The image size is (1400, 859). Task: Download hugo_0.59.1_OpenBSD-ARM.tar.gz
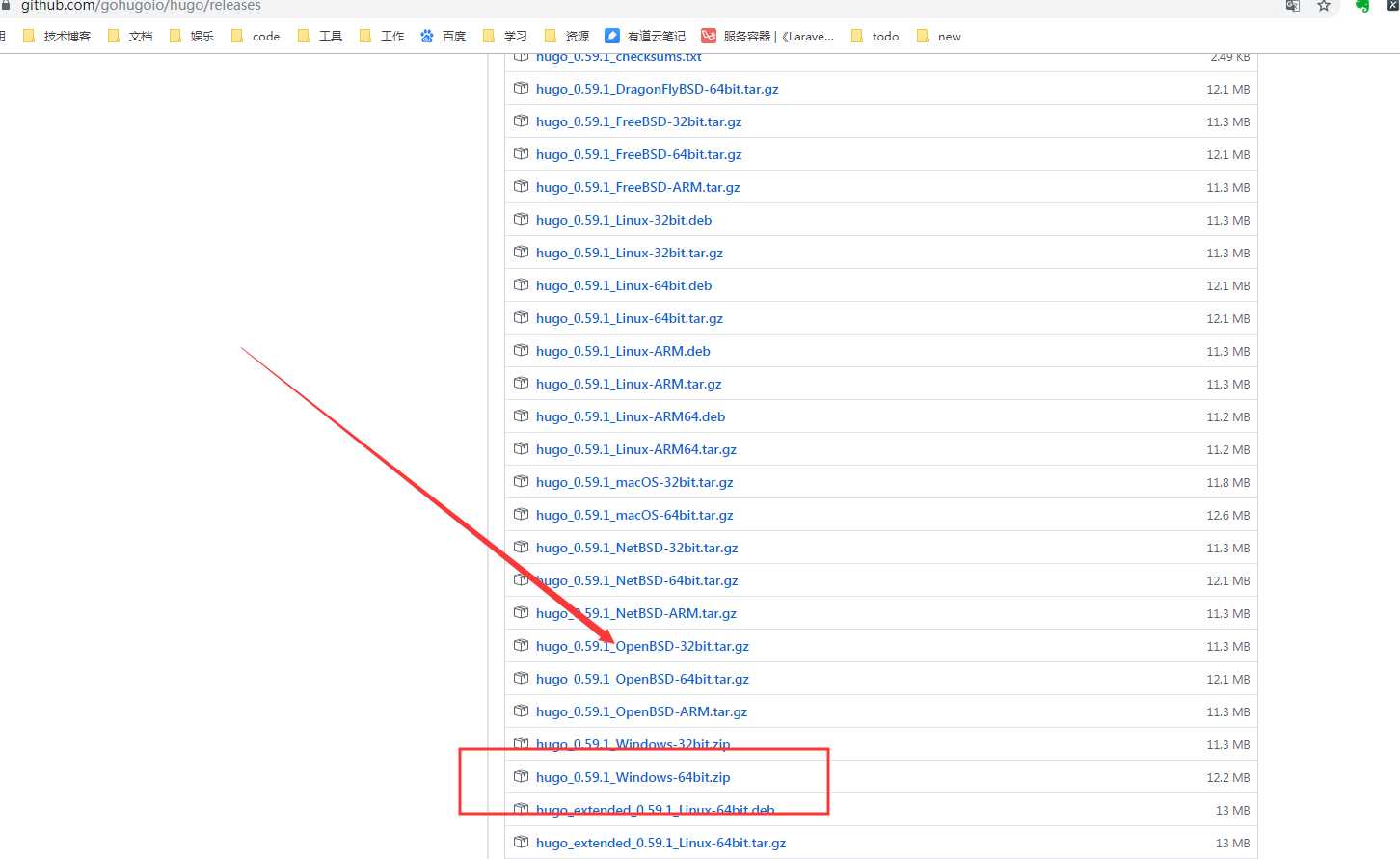coord(641,711)
